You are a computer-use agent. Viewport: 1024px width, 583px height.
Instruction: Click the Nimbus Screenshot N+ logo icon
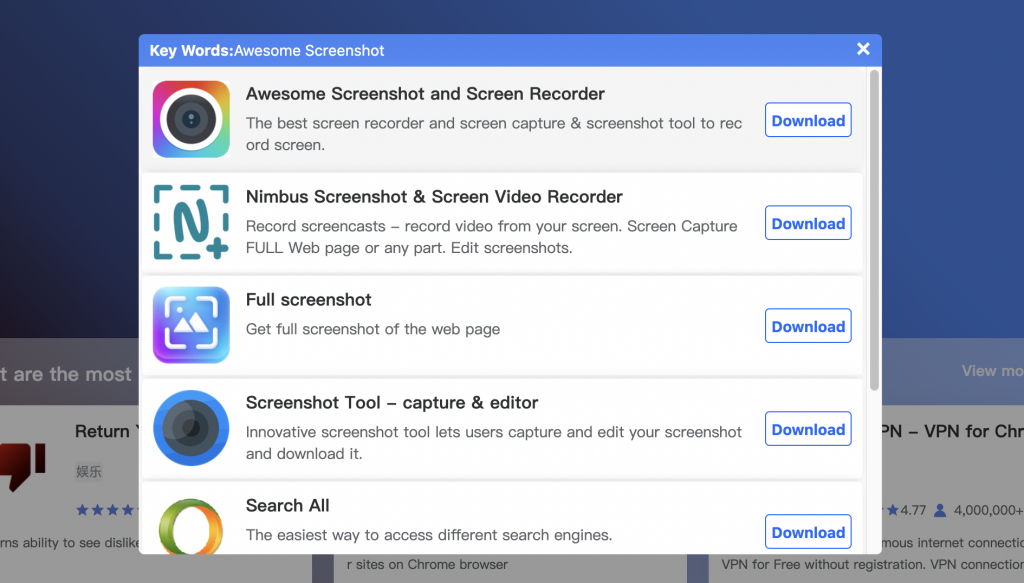(x=190, y=222)
